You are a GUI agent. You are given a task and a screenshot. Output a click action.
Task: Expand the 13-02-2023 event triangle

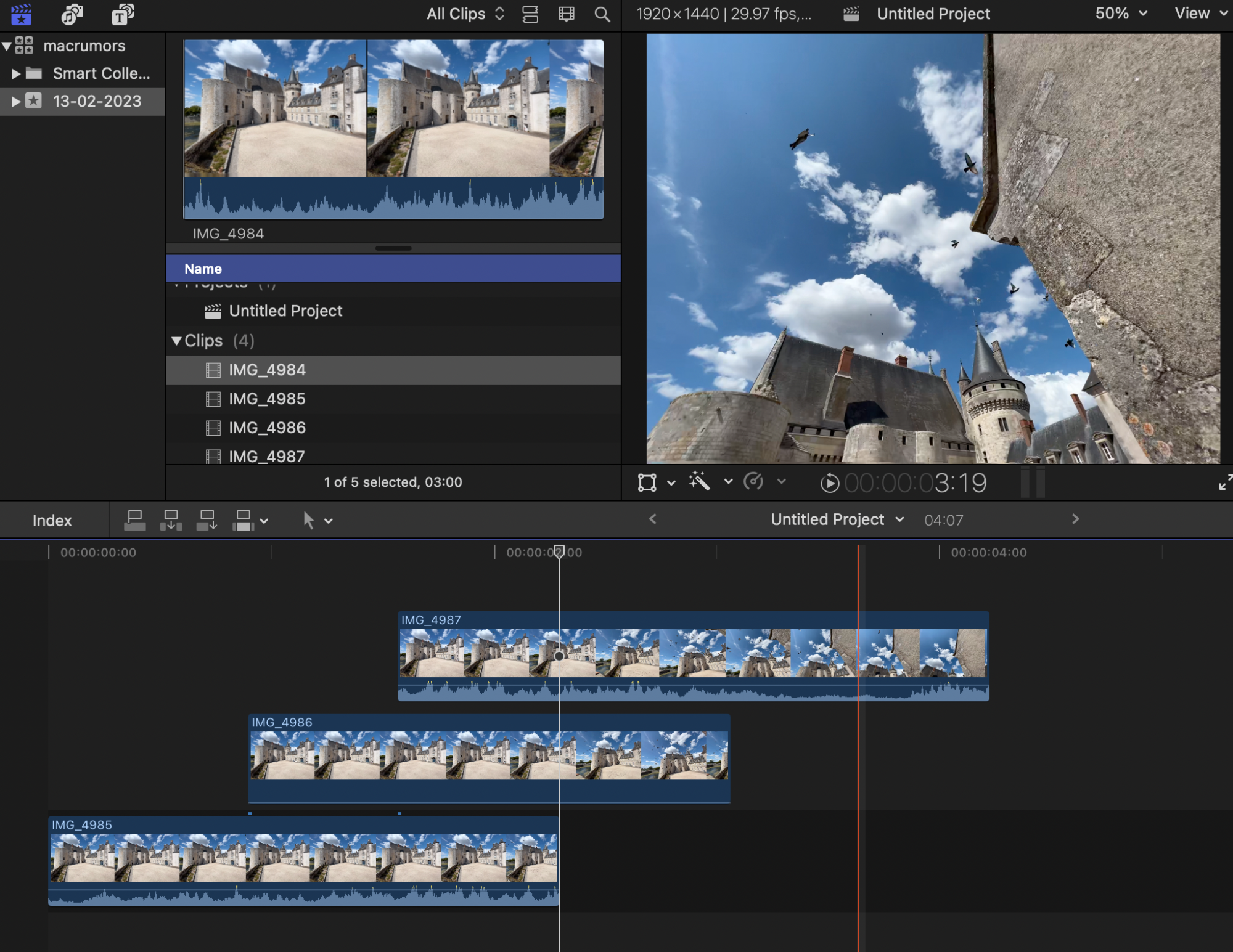pos(16,101)
